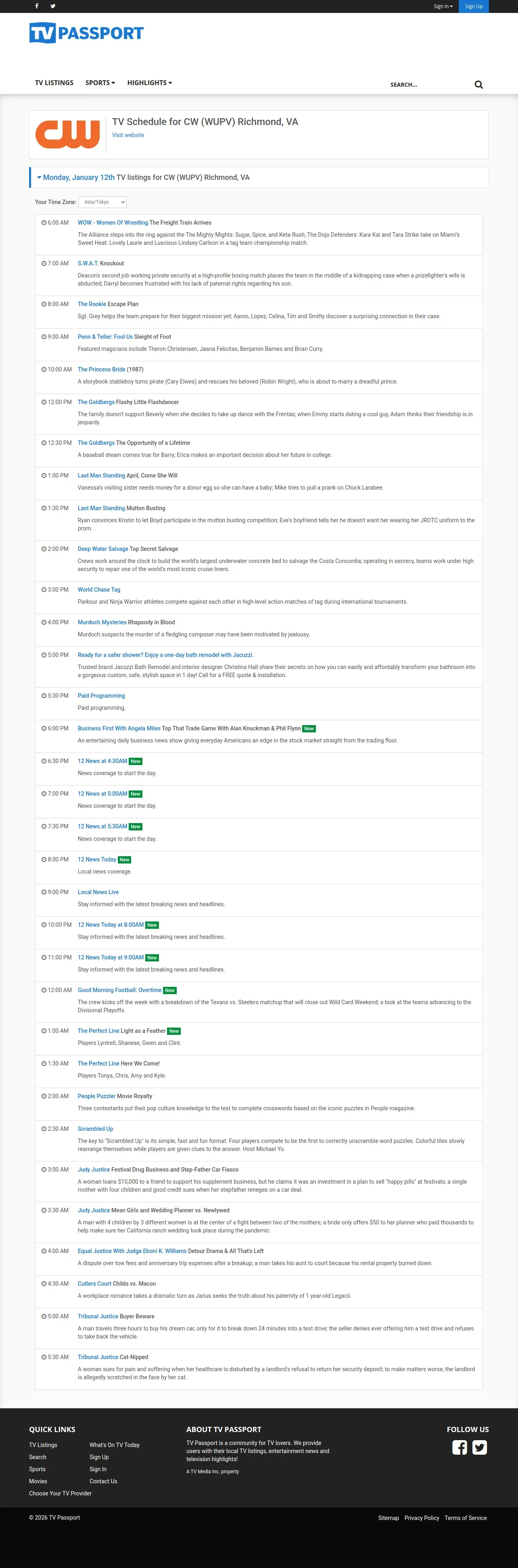Open 12 News Today at 9:00AM link
Image resolution: width=518 pixels, height=1568 pixels.
point(111,957)
